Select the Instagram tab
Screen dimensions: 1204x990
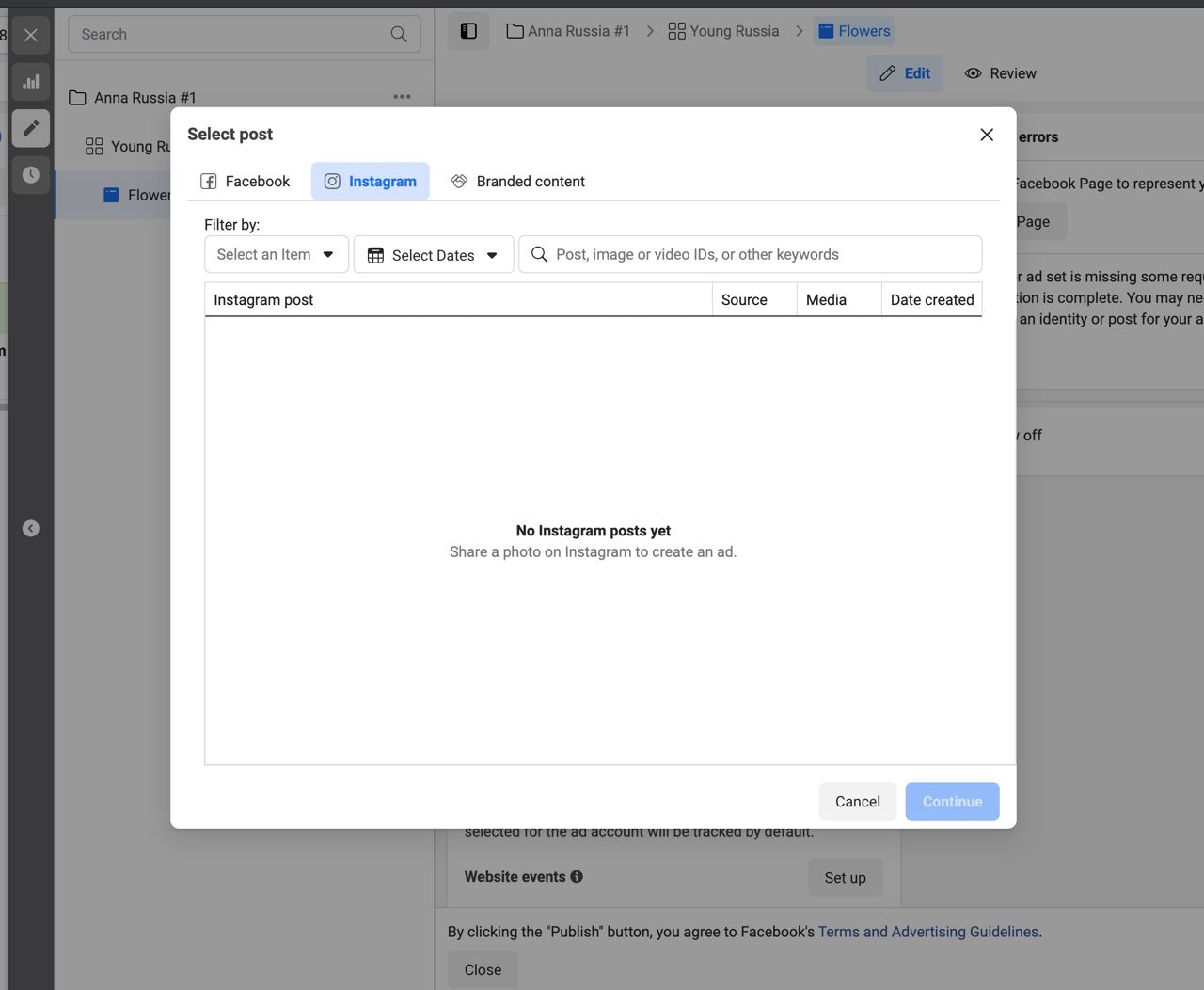[371, 182]
